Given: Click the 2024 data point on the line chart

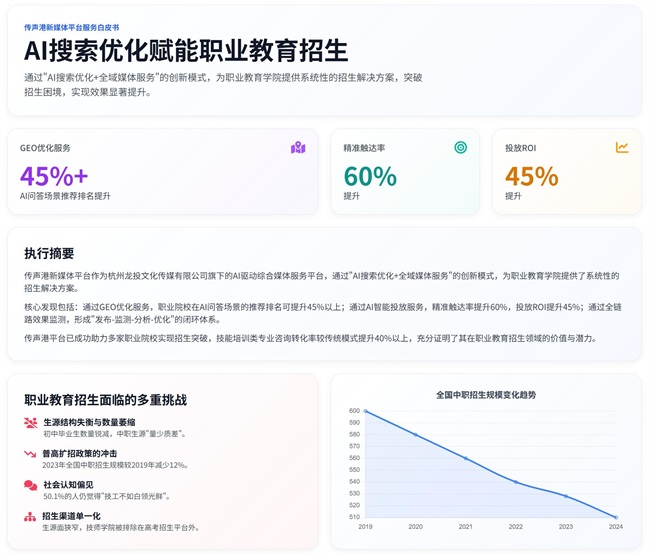Looking at the screenshot, I should coord(615,517).
